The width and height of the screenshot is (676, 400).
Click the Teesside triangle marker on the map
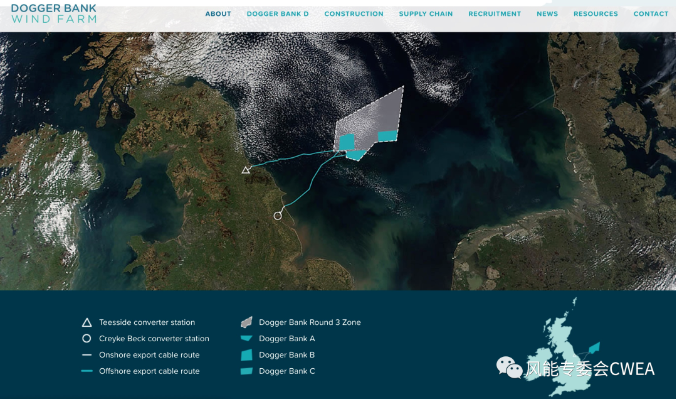click(x=246, y=170)
